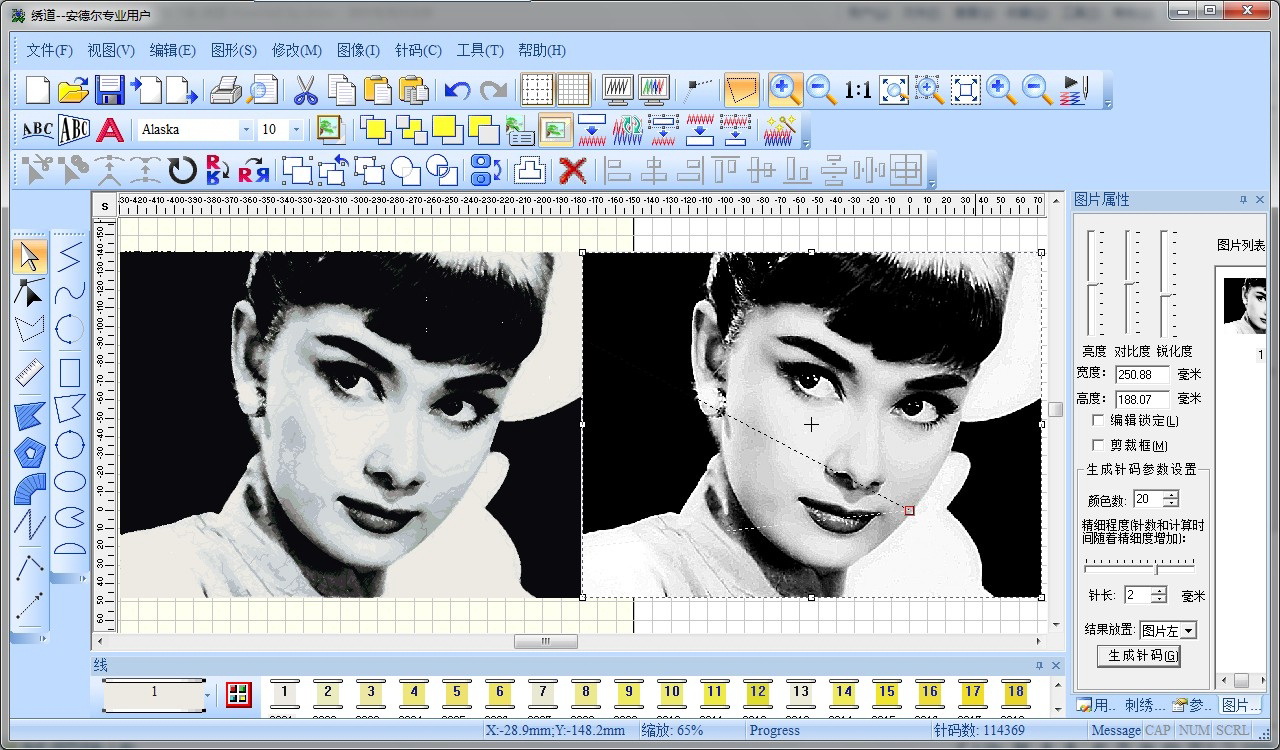Open the 视图(V) menu
Viewport: 1280px width, 750px height.
(111, 50)
